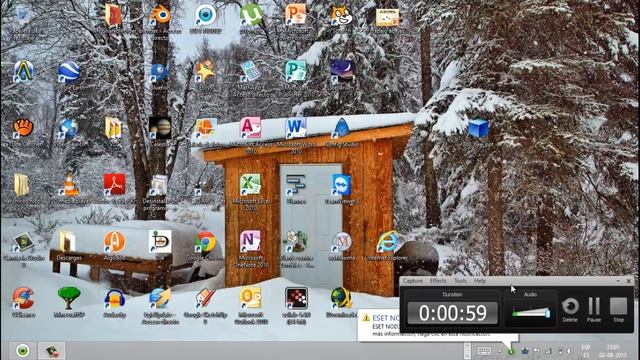Open the Help menu in the recorder
The width and height of the screenshot is (640, 360).
click(x=480, y=281)
